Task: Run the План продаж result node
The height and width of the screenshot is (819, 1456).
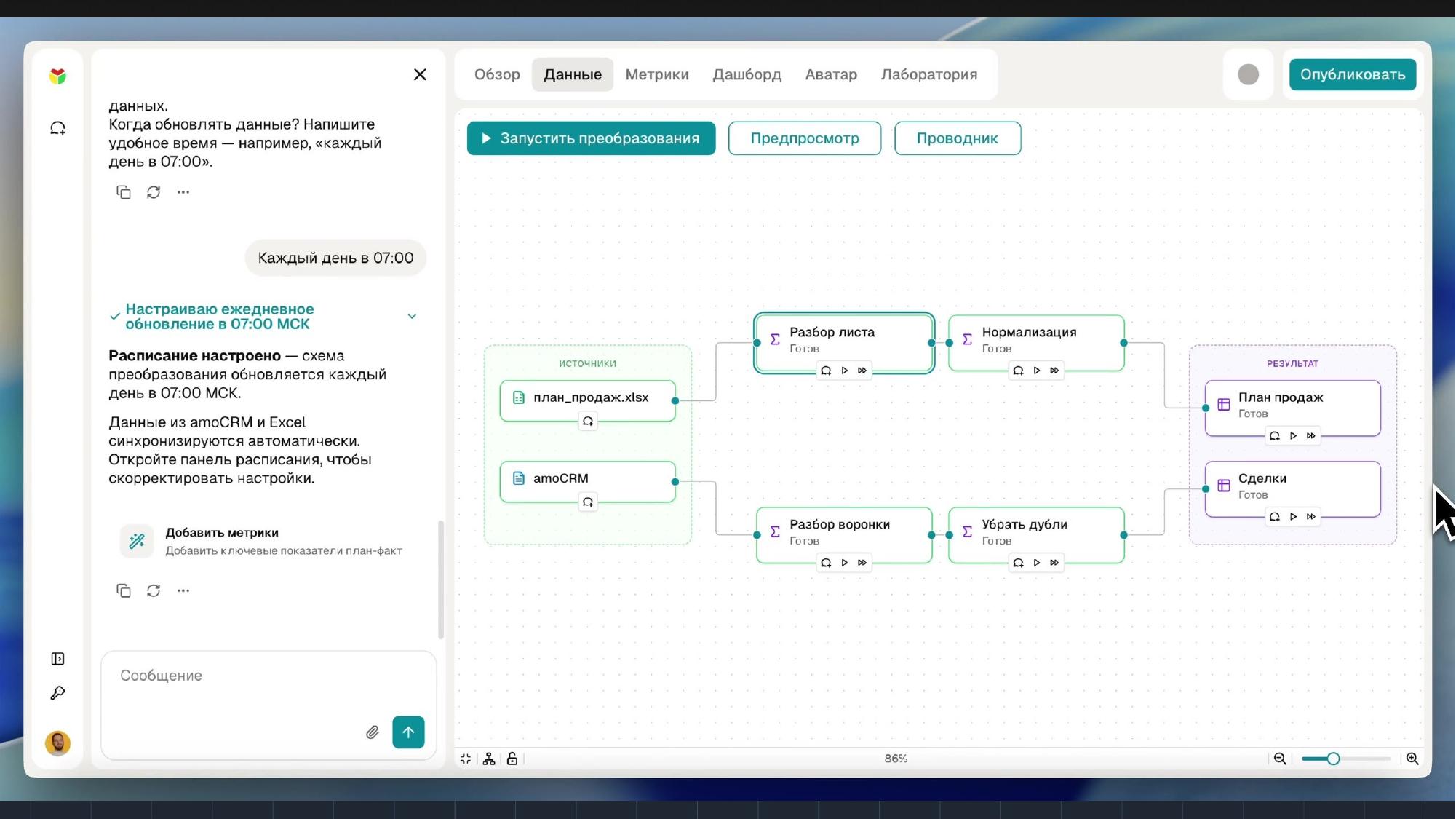Action: coord(1293,436)
